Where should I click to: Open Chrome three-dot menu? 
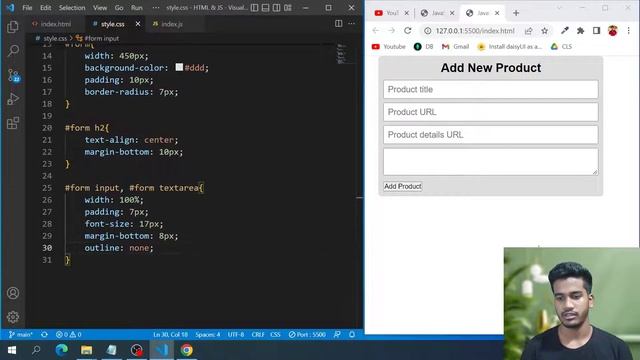point(629,31)
